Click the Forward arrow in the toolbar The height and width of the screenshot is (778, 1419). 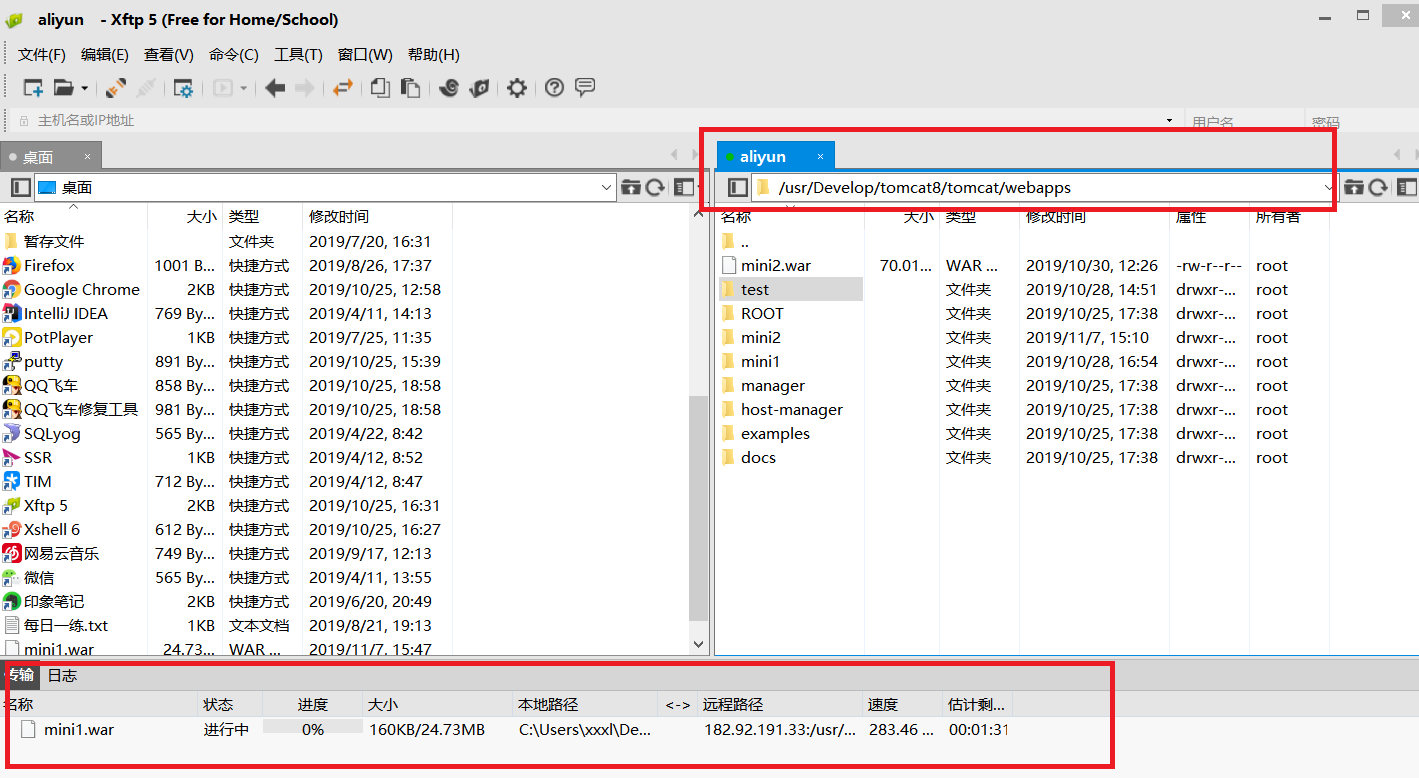click(x=305, y=88)
